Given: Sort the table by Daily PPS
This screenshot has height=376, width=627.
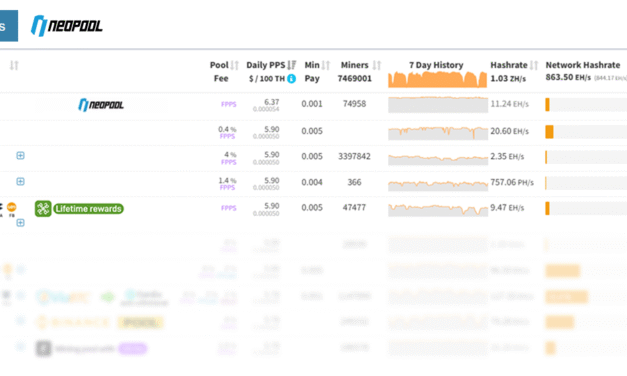Looking at the screenshot, I should point(292,65).
